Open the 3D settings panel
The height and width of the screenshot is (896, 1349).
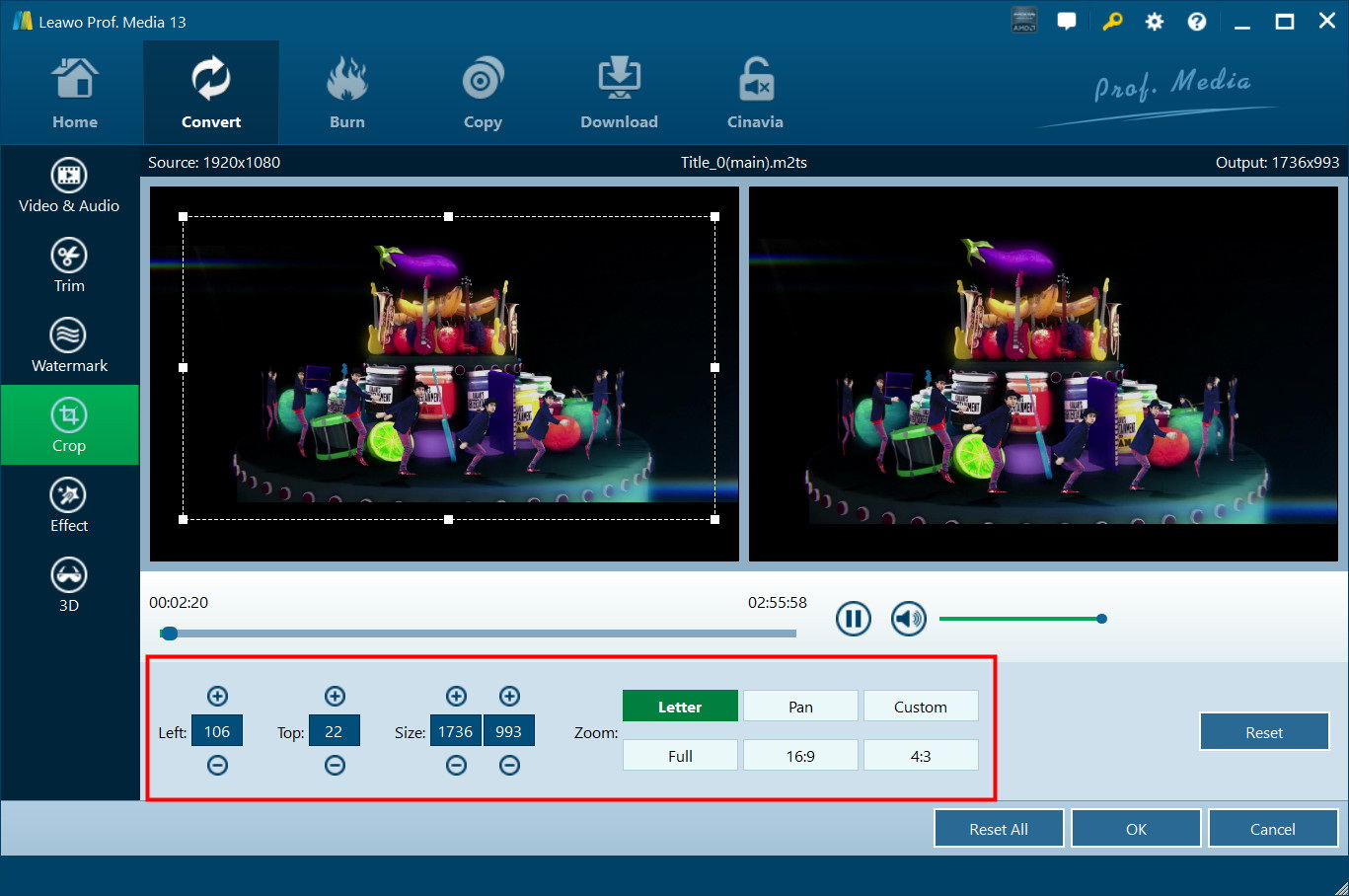[69, 585]
